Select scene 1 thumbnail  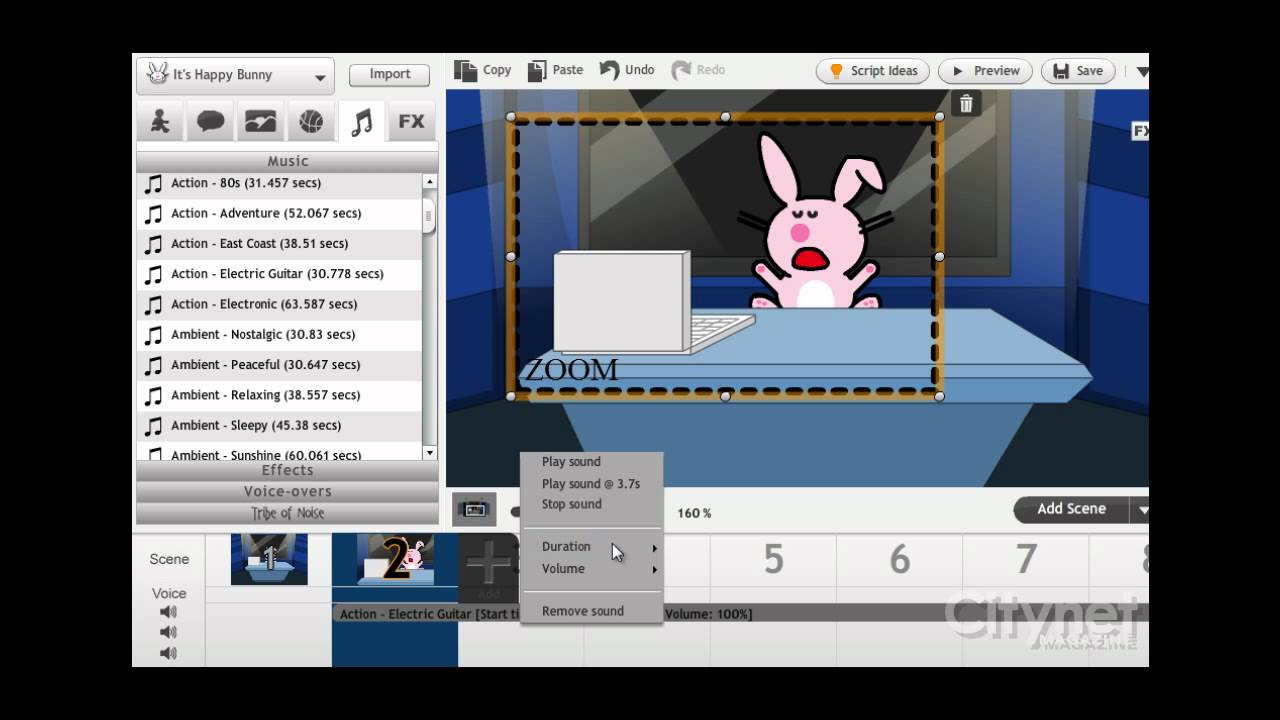(269, 559)
